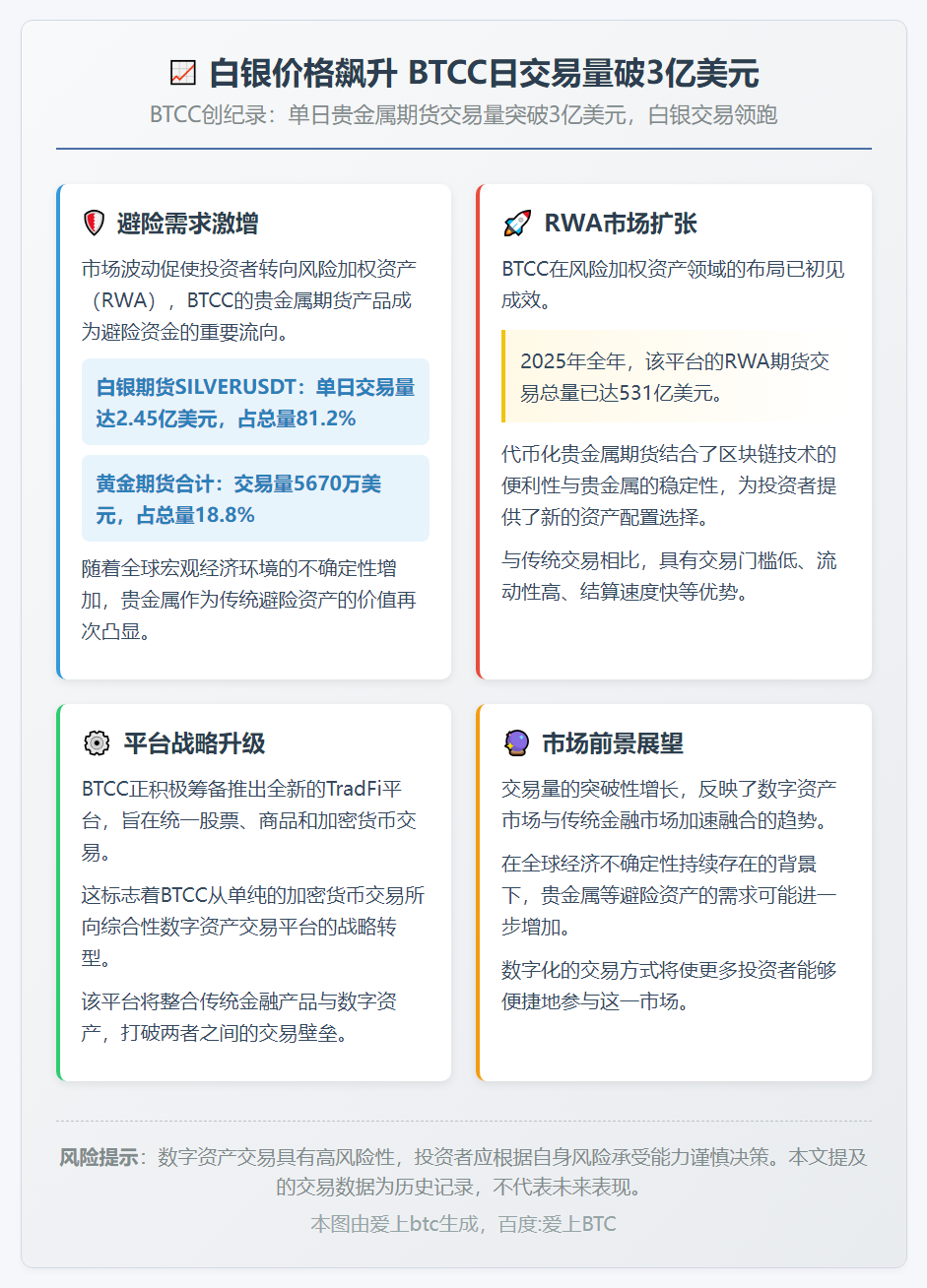This screenshot has width=927, height=1288.
Task: Click the paragraph starting 随着全球宏观经济环境
Action: [249, 600]
